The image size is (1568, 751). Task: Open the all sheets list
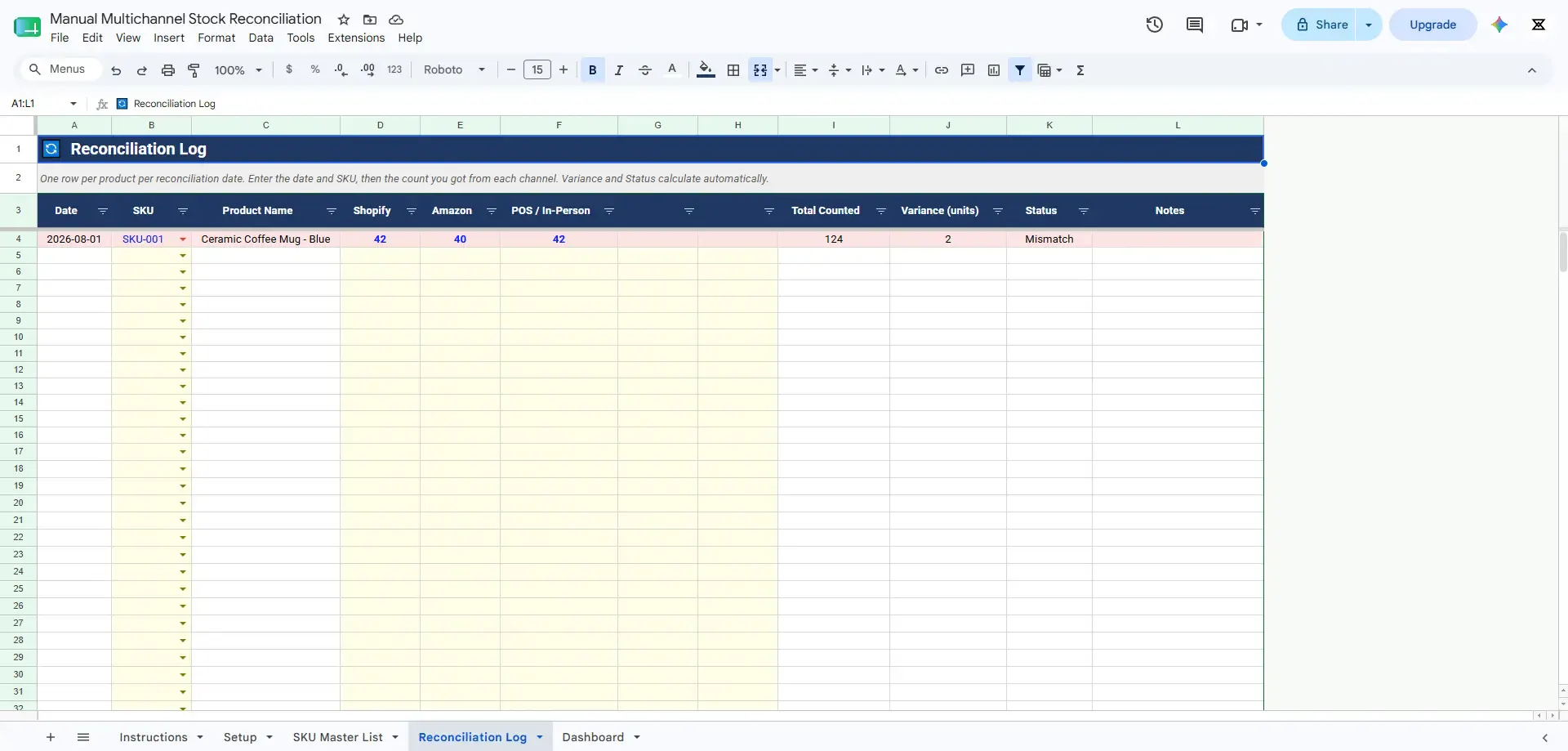(x=83, y=737)
